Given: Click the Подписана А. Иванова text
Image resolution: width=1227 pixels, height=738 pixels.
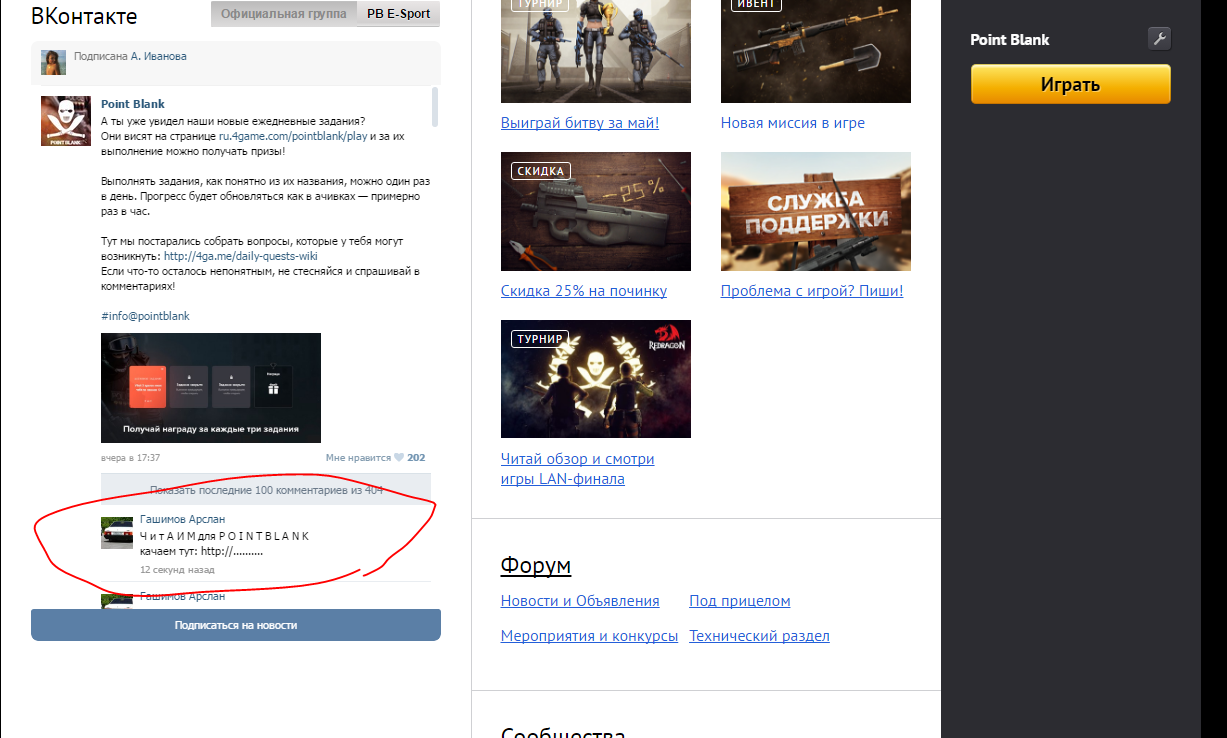Looking at the screenshot, I should click(x=130, y=56).
